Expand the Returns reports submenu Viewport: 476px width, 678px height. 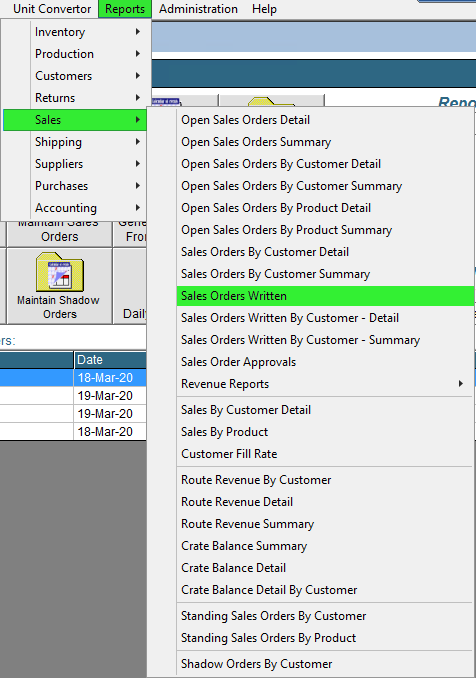(75, 98)
